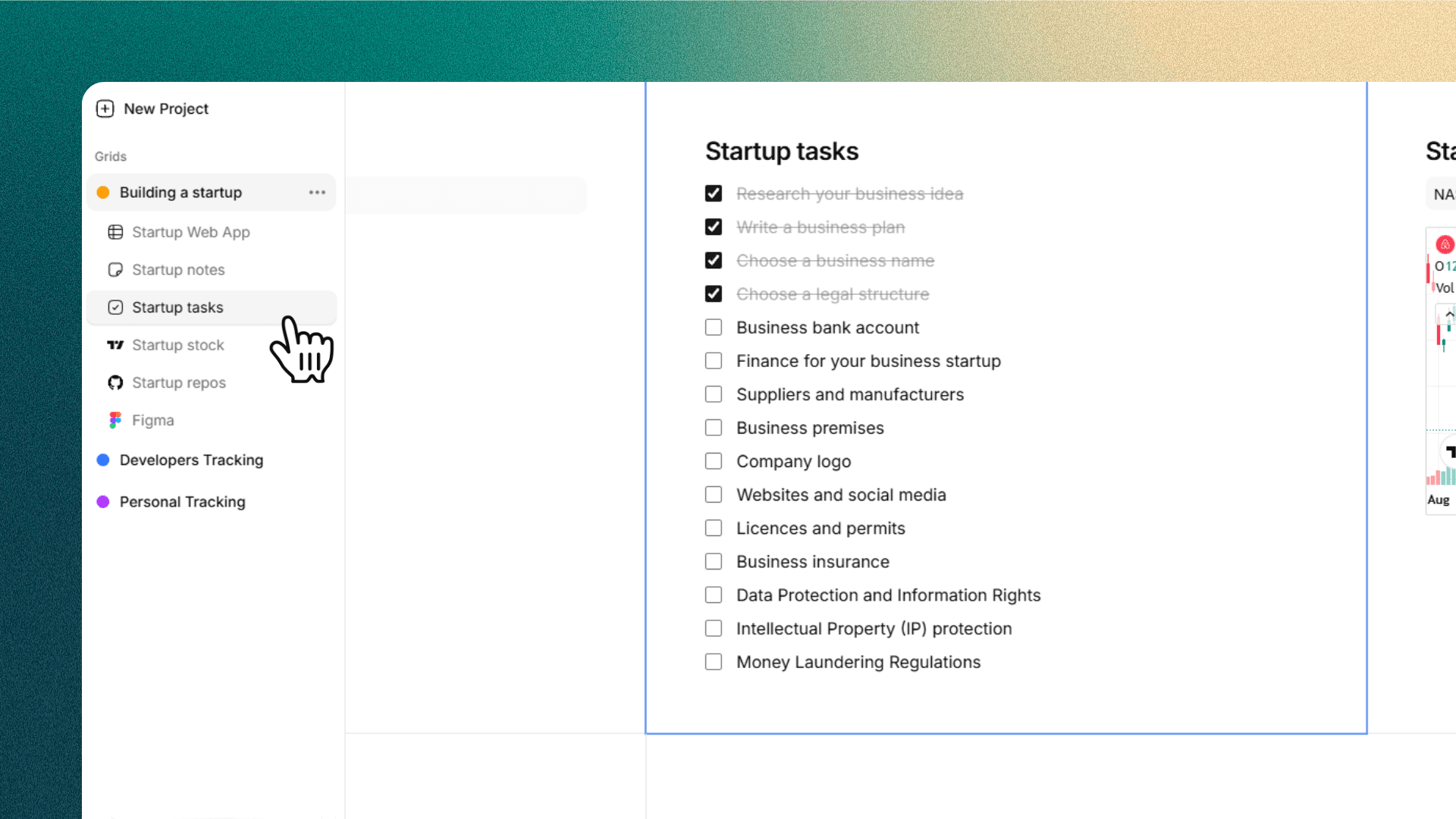The height and width of the screenshot is (819, 1456).
Task: Open the Building a startup options menu
Action: [317, 193]
